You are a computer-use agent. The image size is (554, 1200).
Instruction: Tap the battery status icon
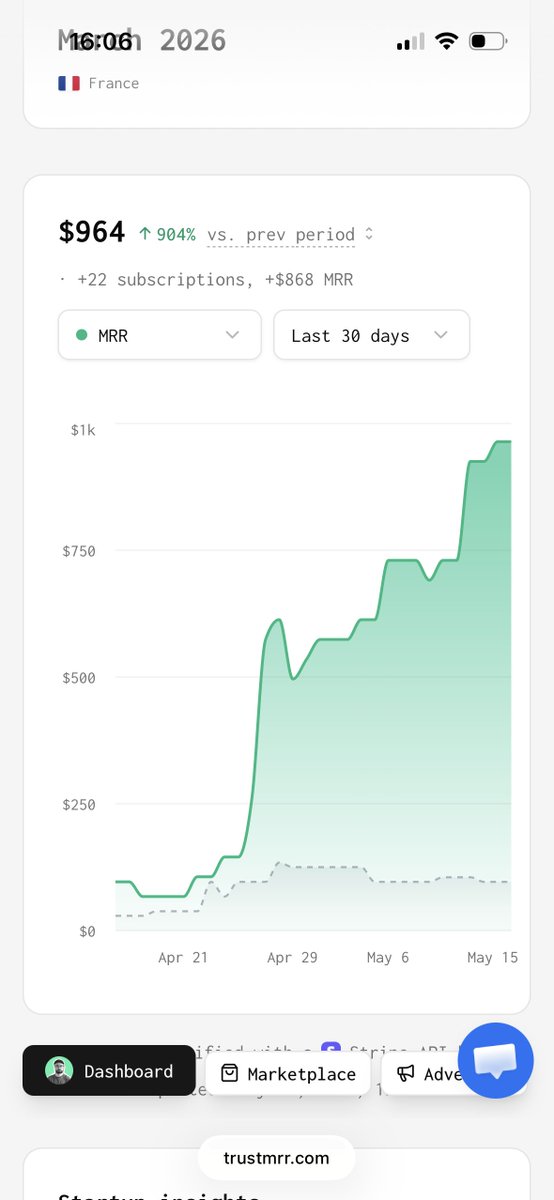tap(488, 41)
